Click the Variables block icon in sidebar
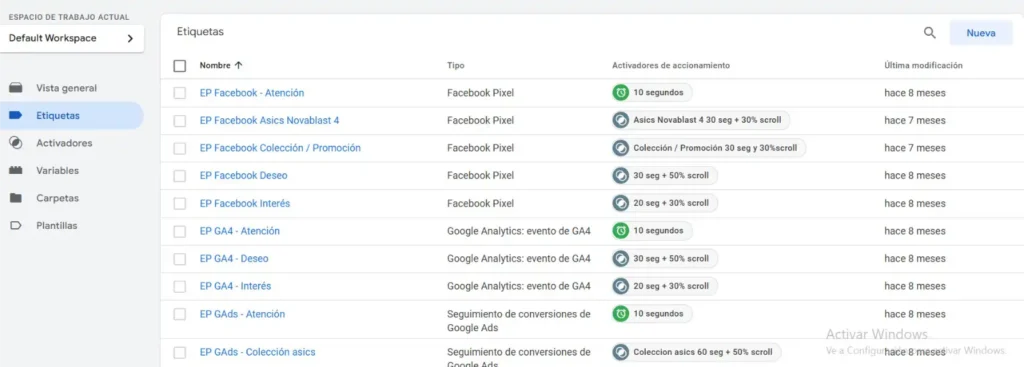Screen dimensions: 1024x367 click(x=16, y=170)
